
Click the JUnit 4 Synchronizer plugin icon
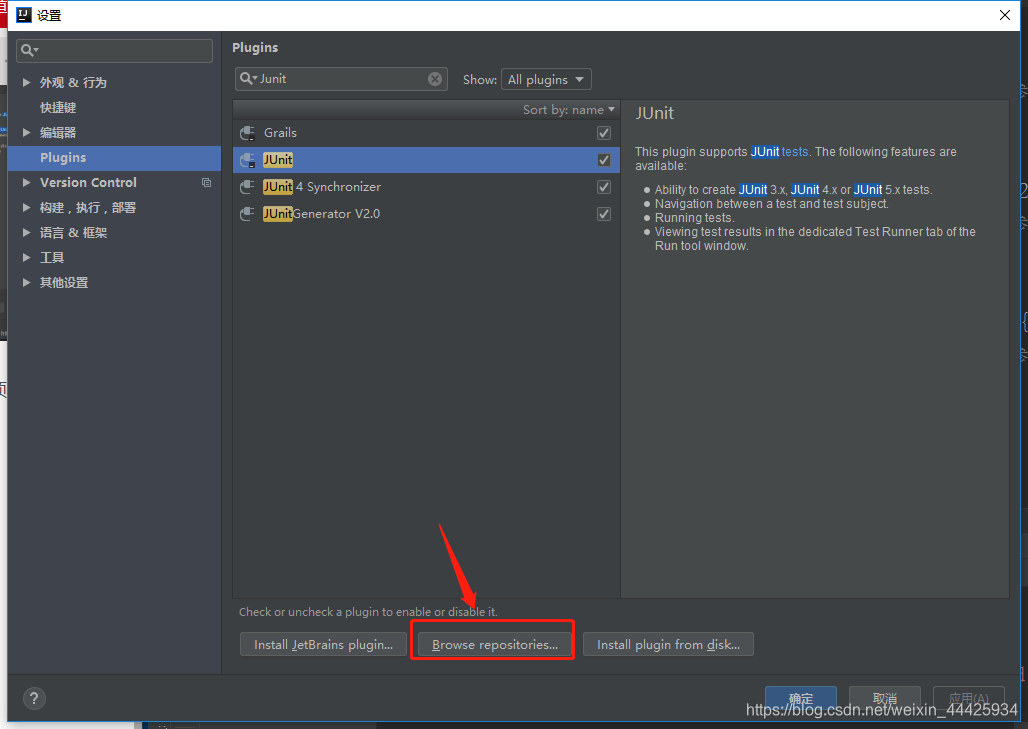click(247, 187)
